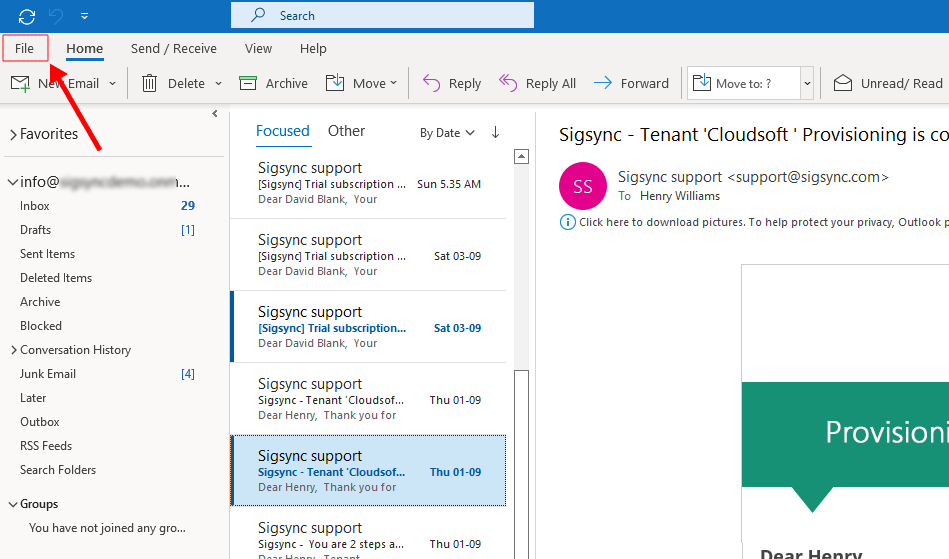Expand the Conversation History folder
Viewport: 949px width, 559px height.
point(14,350)
